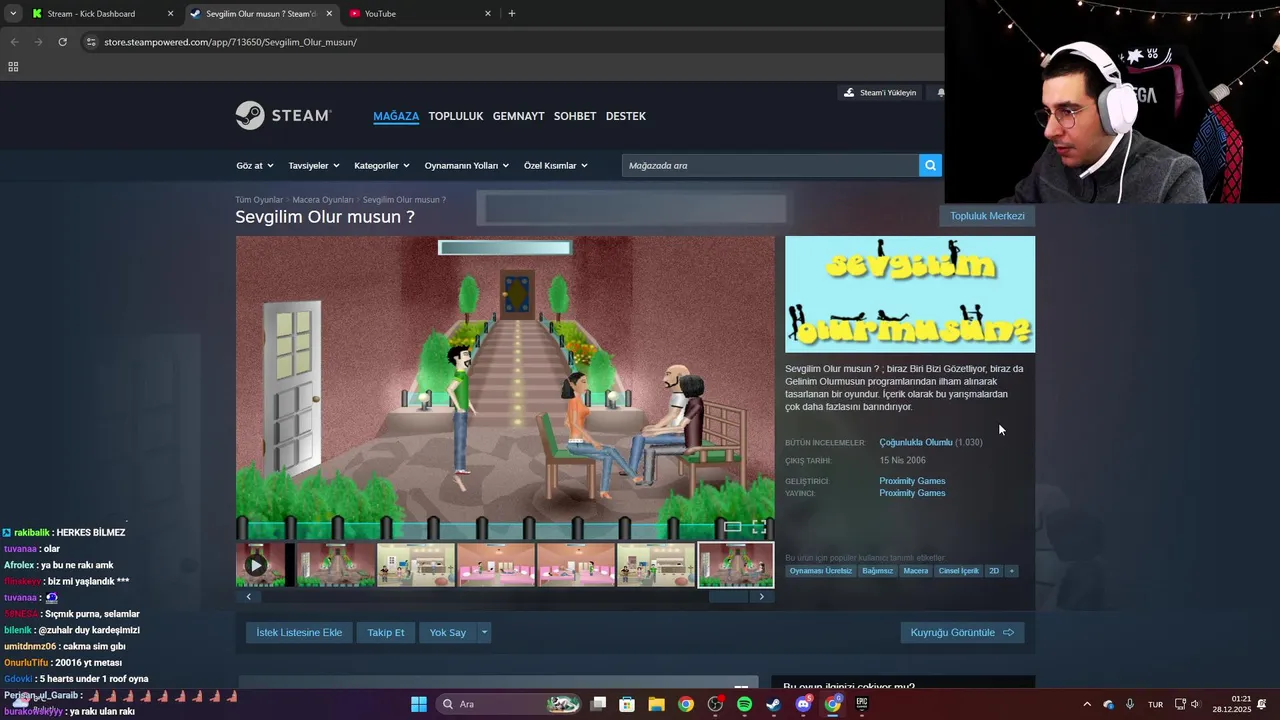Toggle fullscreen on the screenshot viewer
1280x720 pixels.
(x=759, y=527)
